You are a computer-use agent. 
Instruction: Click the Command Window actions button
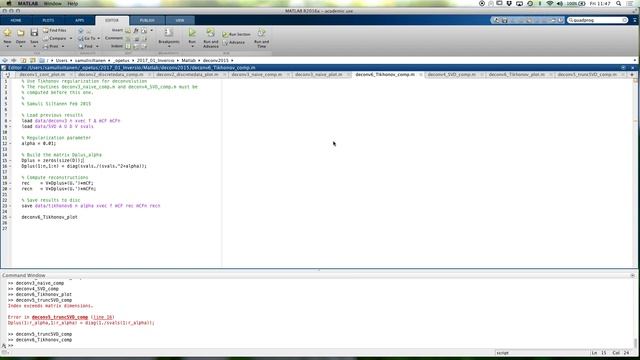pos(632,276)
